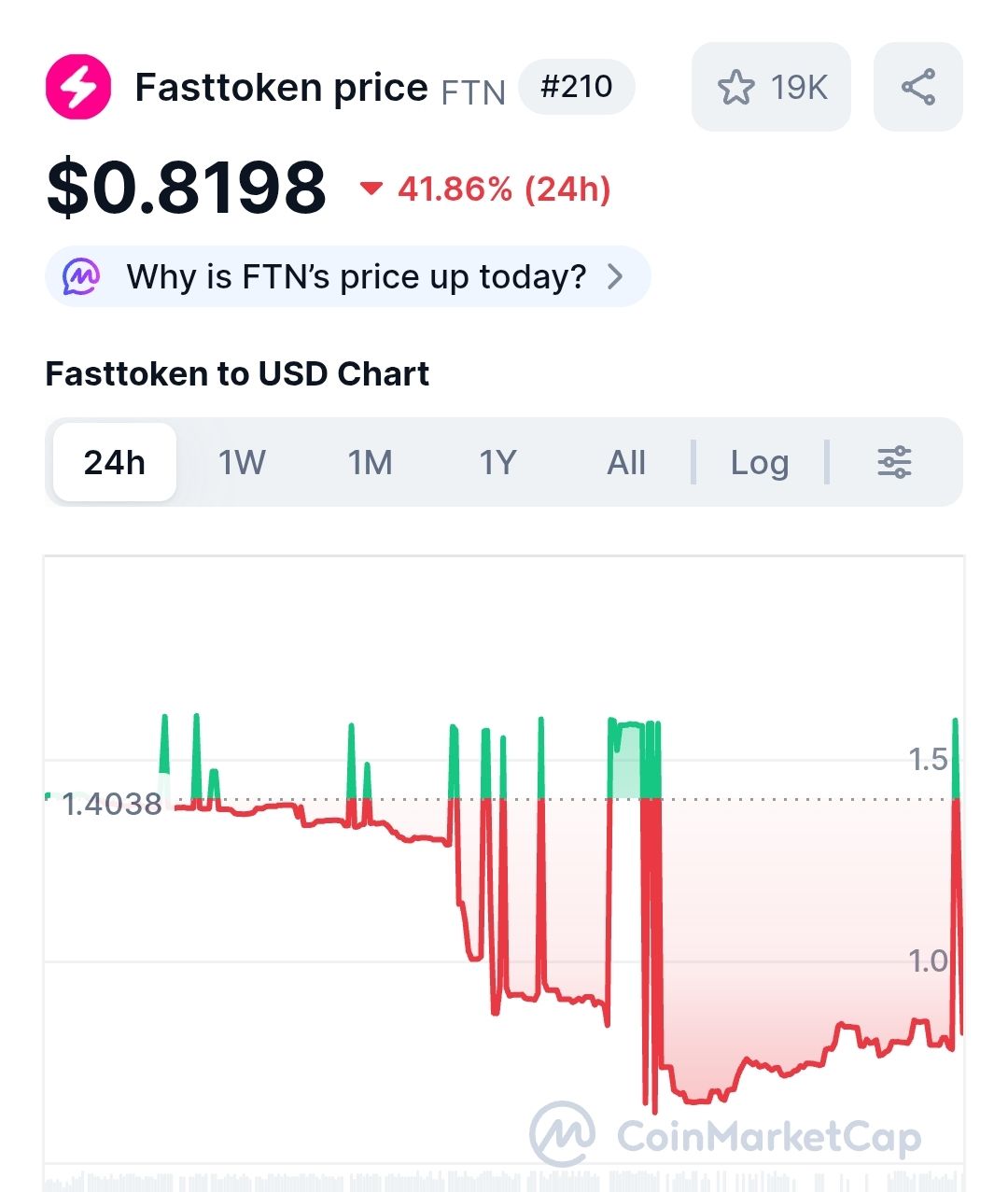The width and height of the screenshot is (1008, 1192).
Task: Switch chart to 1M range
Action: pyautogui.click(x=370, y=462)
